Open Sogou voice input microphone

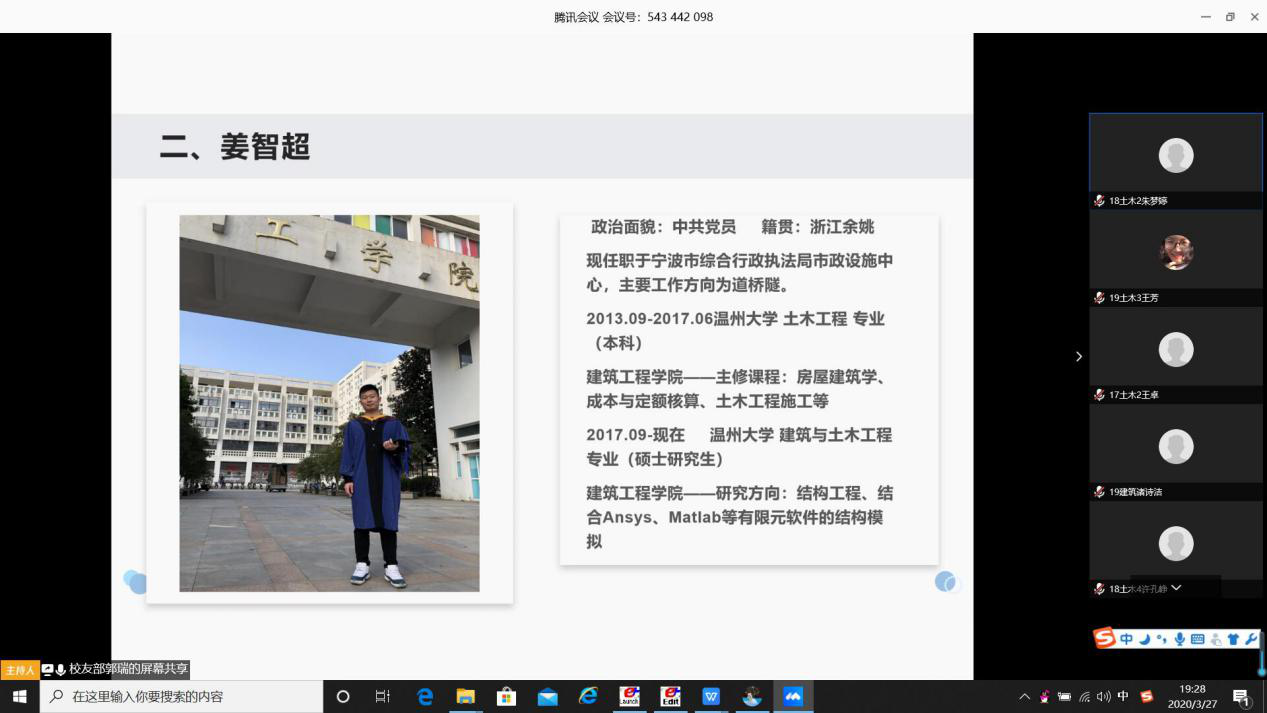pos(1180,639)
